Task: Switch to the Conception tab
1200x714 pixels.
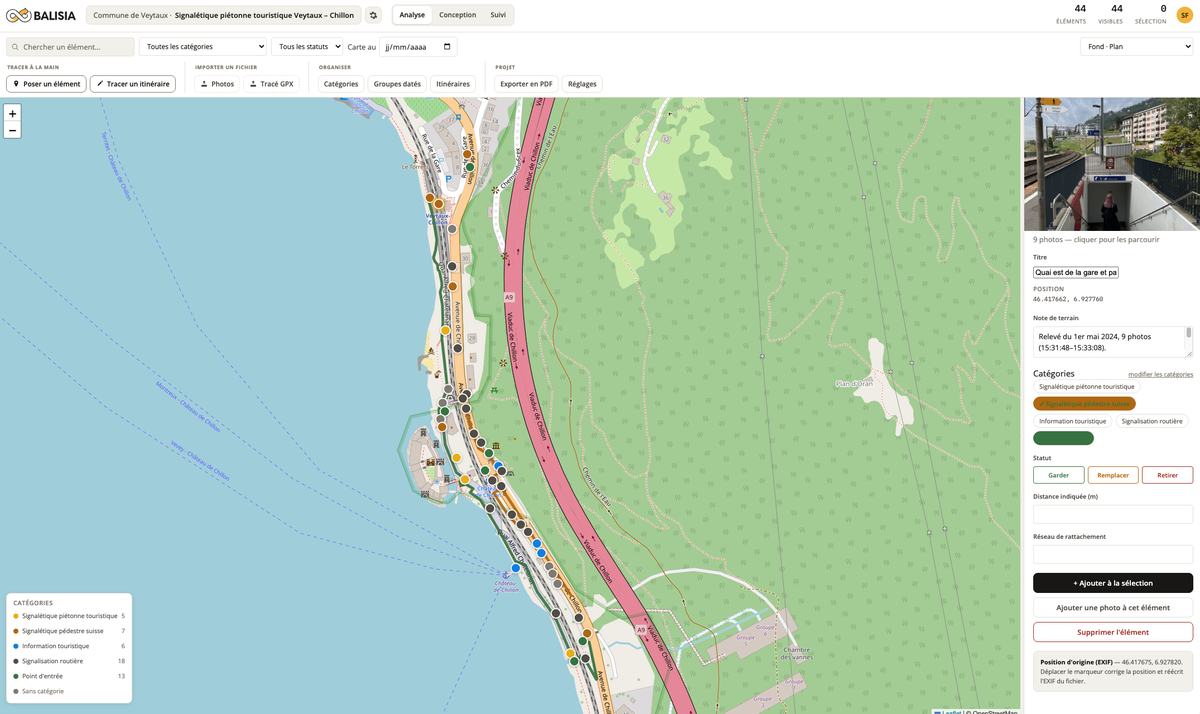Action: [457, 15]
